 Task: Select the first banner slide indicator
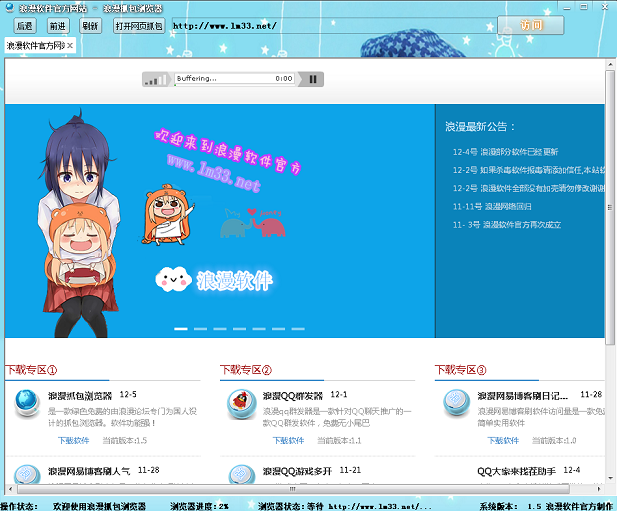pyautogui.click(x=181, y=329)
